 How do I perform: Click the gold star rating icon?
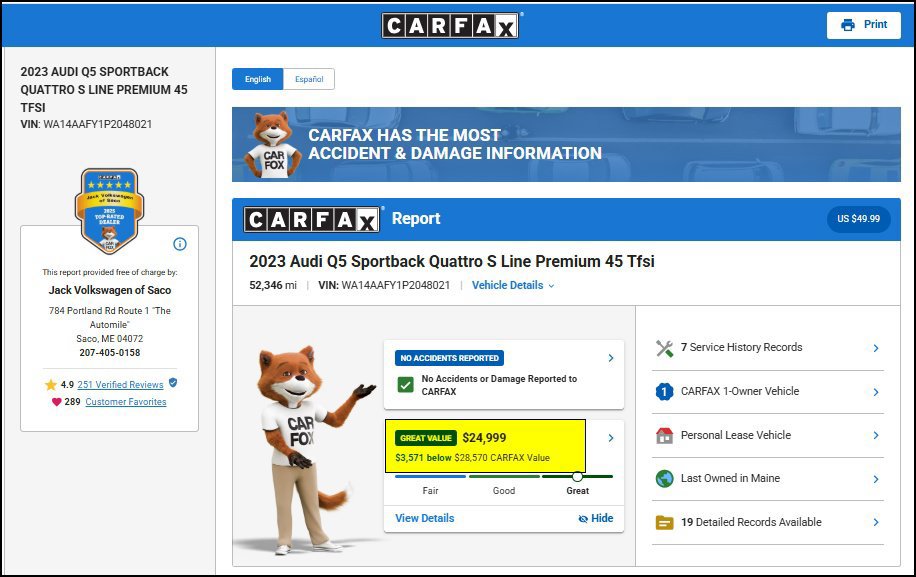coord(51,384)
